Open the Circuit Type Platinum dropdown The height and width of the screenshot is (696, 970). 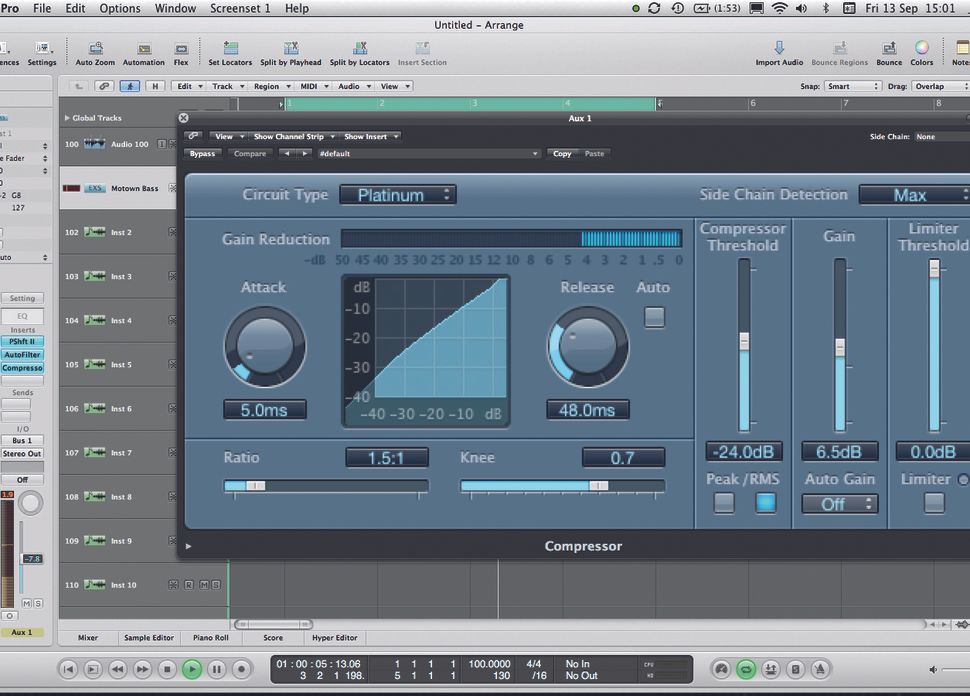(x=397, y=194)
